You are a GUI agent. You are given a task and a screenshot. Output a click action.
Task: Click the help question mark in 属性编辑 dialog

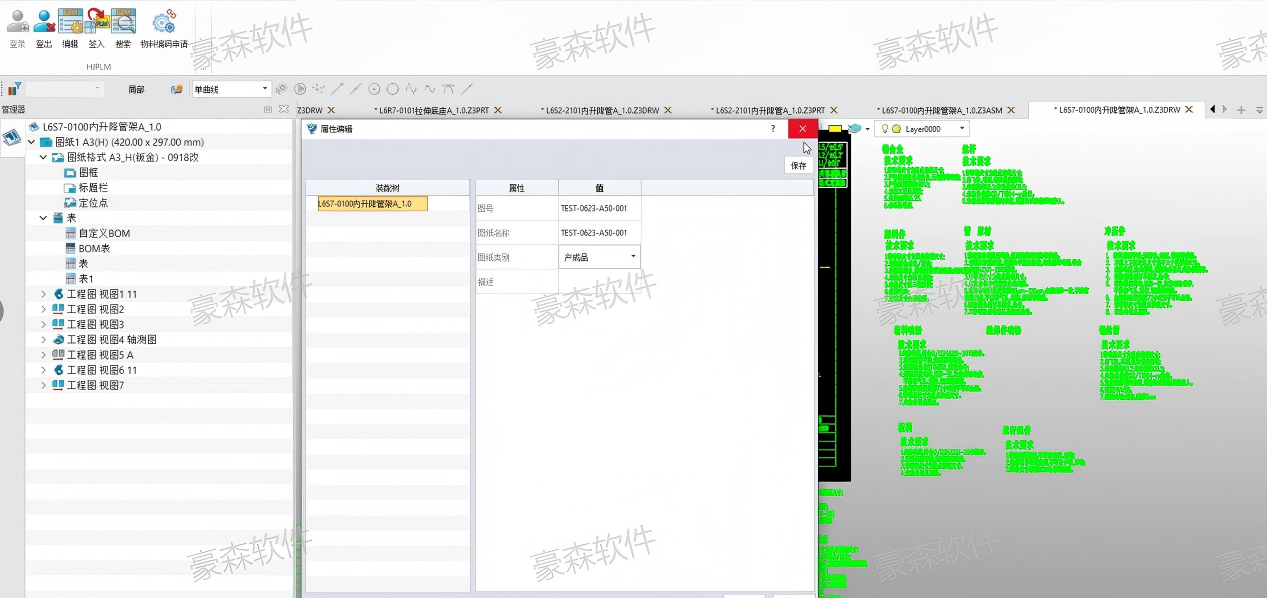[x=772, y=129]
